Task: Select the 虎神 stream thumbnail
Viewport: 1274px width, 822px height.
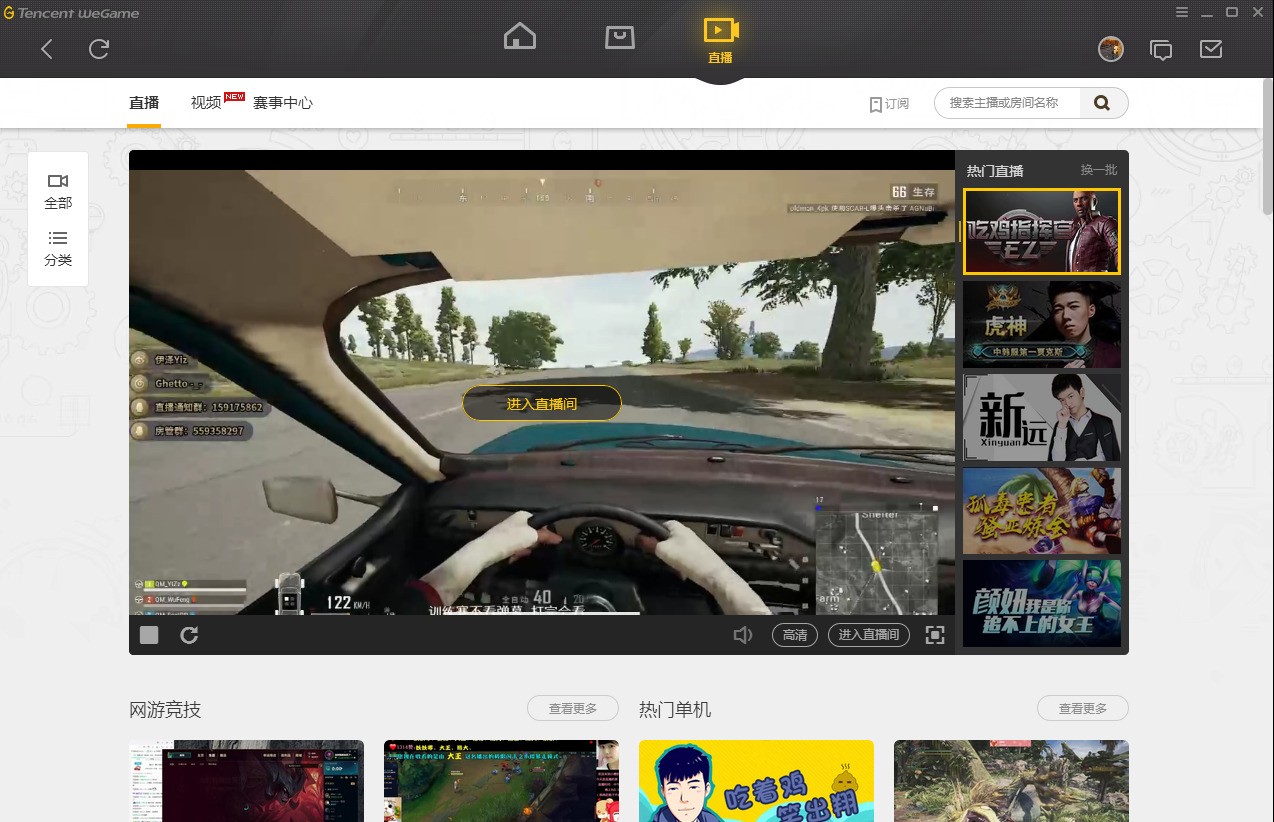Action: [x=1042, y=324]
